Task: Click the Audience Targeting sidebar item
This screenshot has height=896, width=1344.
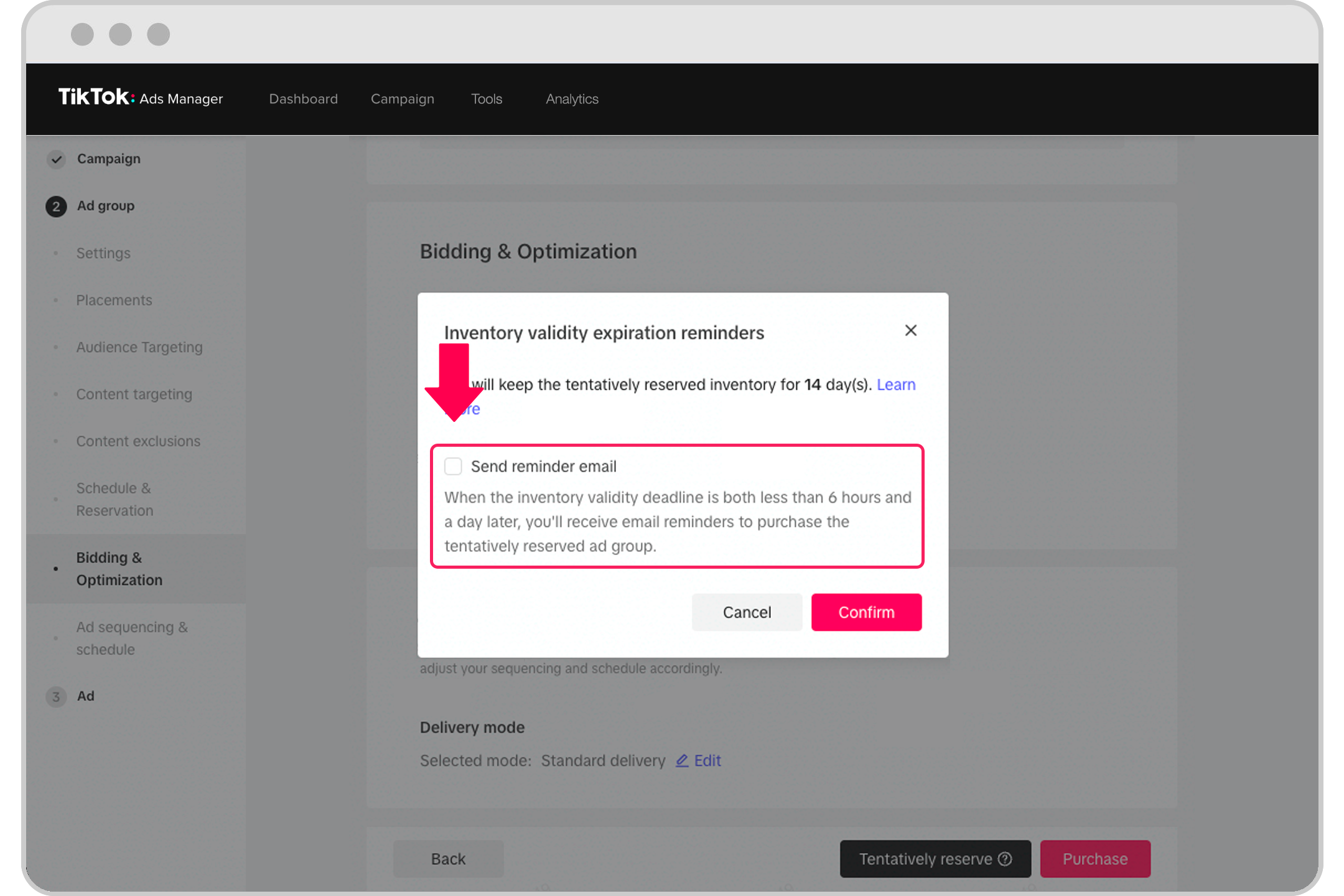Action: (141, 346)
